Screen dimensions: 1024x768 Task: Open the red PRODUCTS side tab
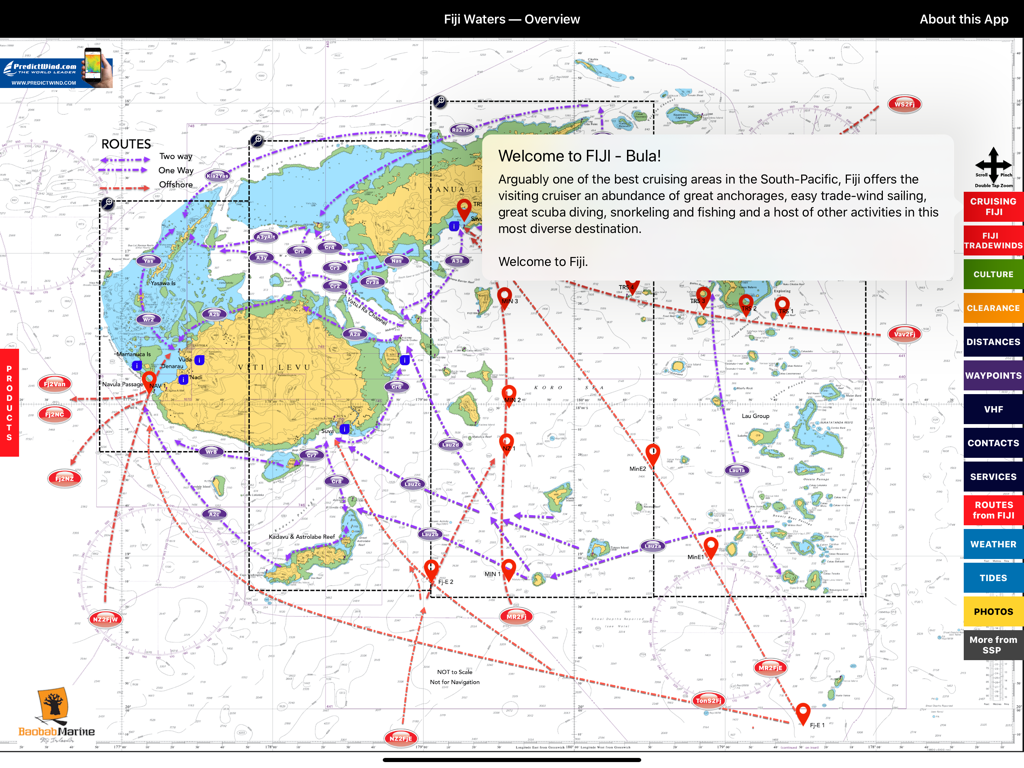[10, 400]
